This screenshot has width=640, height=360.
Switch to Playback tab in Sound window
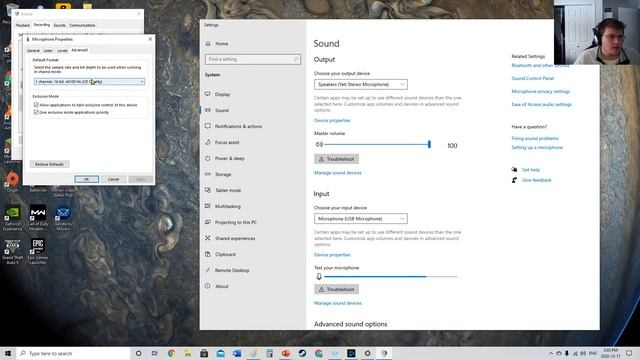click(23, 25)
